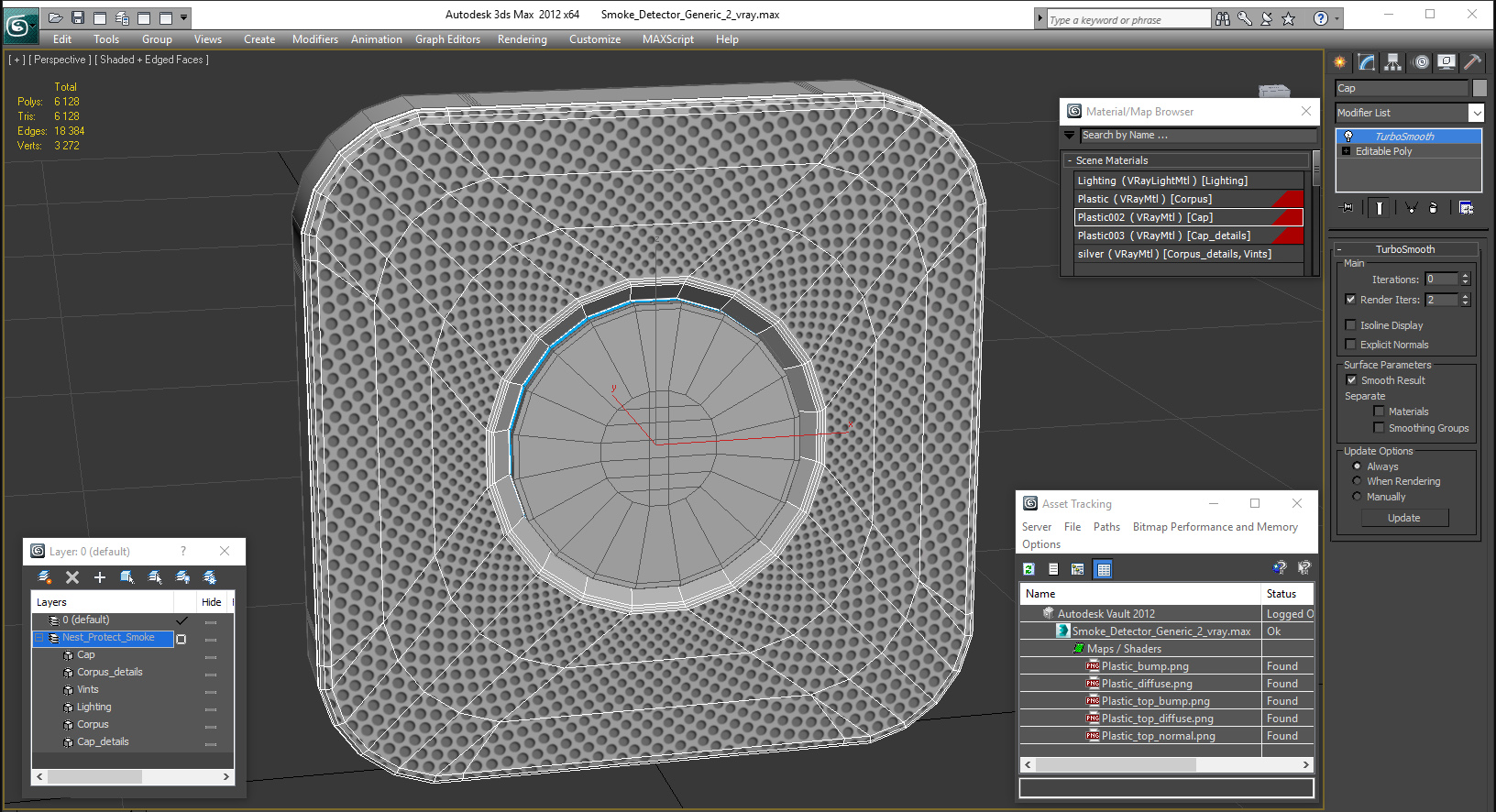
Task: Enable Explicit Normals checkbox
Action: point(1350,345)
